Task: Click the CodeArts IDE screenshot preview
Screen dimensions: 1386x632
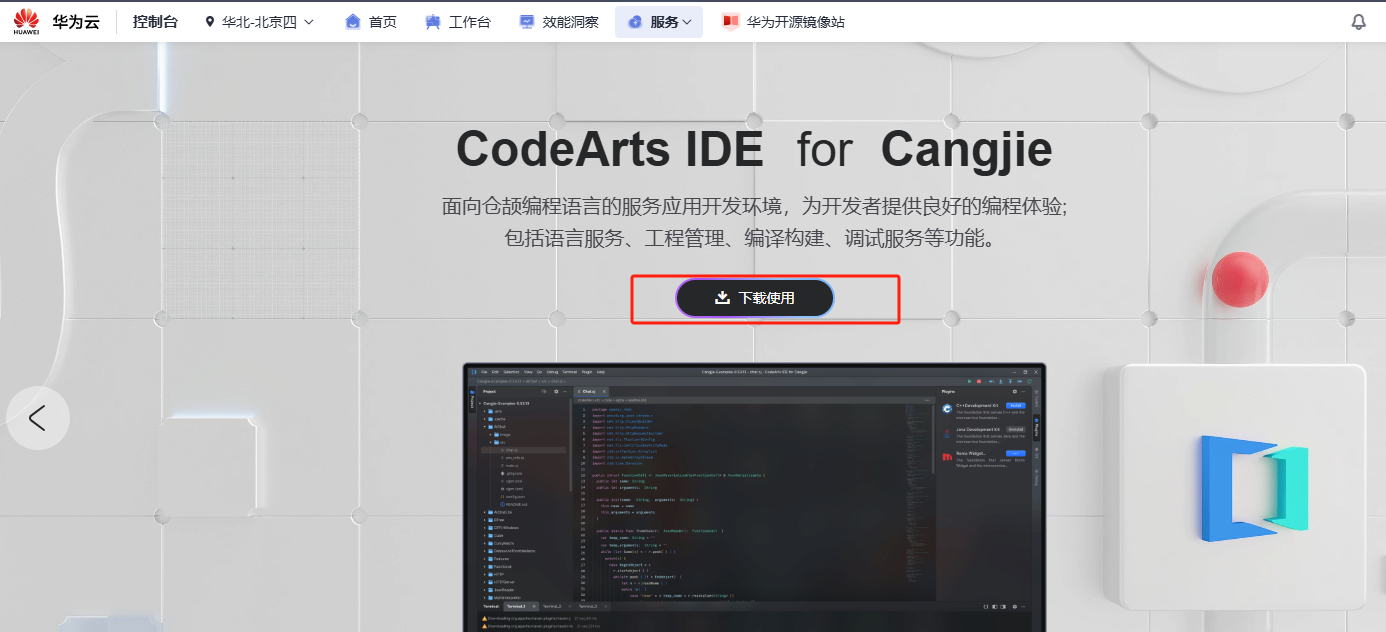Action: (x=755, y=497)
